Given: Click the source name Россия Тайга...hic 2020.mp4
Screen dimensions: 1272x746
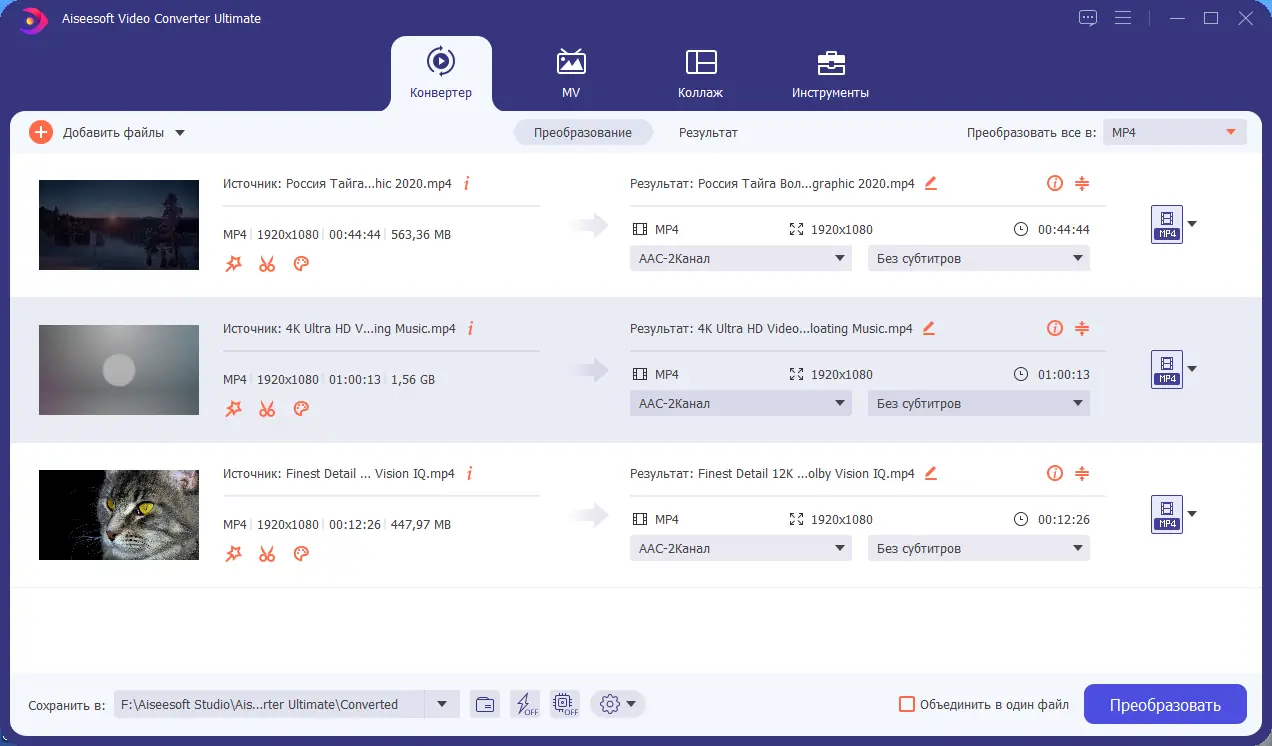Looking at the screenshot, I should click(x=369, y=183).
